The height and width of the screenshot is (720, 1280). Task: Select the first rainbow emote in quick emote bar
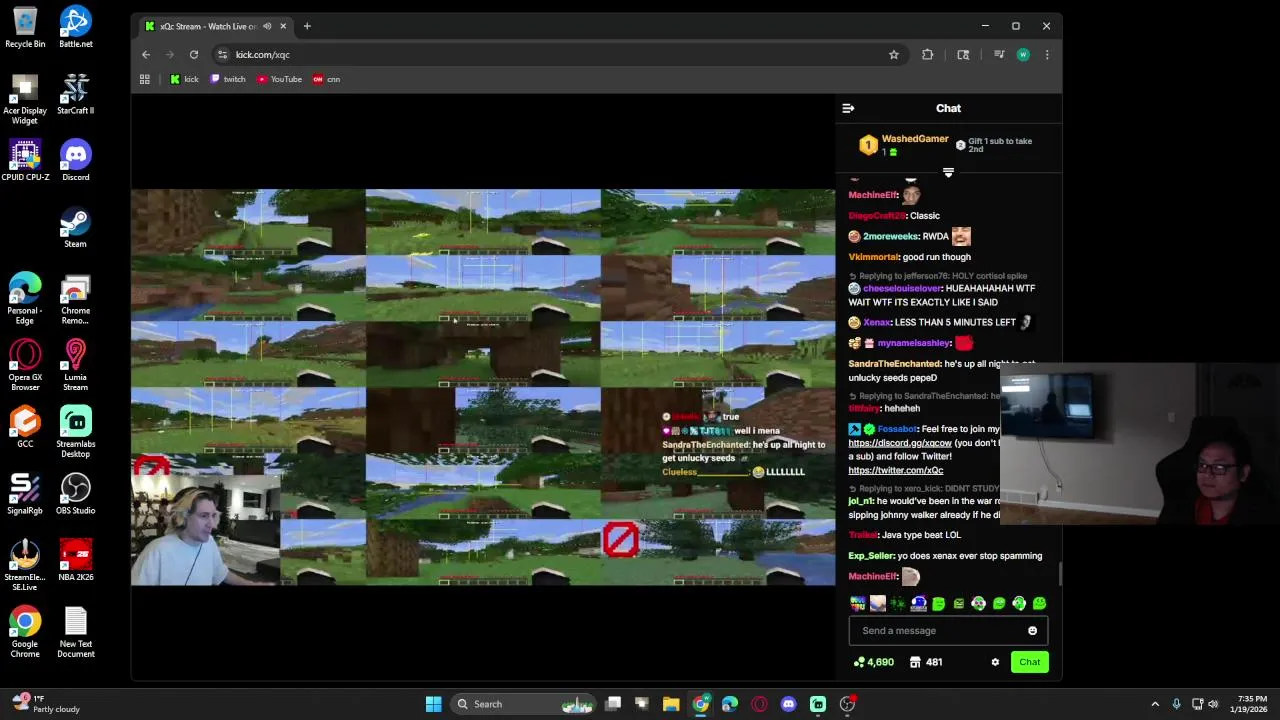(857, 603)
